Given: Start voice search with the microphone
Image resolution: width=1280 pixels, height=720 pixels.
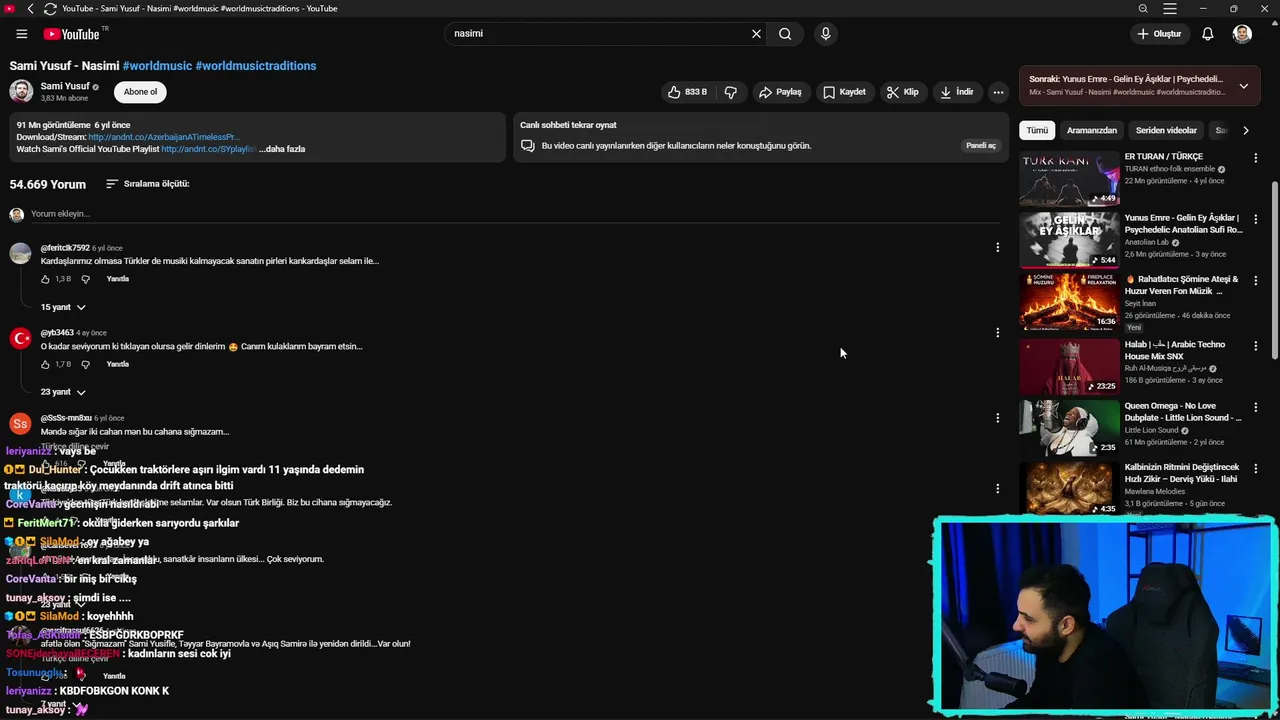Looking at the screenshot, I should coord(825,34).
